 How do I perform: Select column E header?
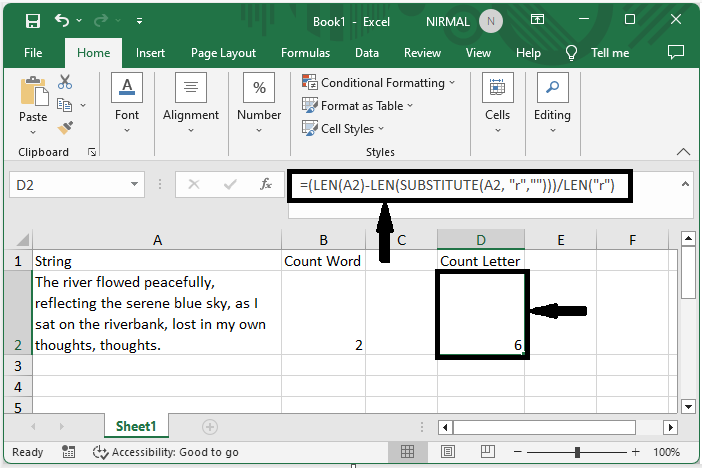click(x=561, y=240)
